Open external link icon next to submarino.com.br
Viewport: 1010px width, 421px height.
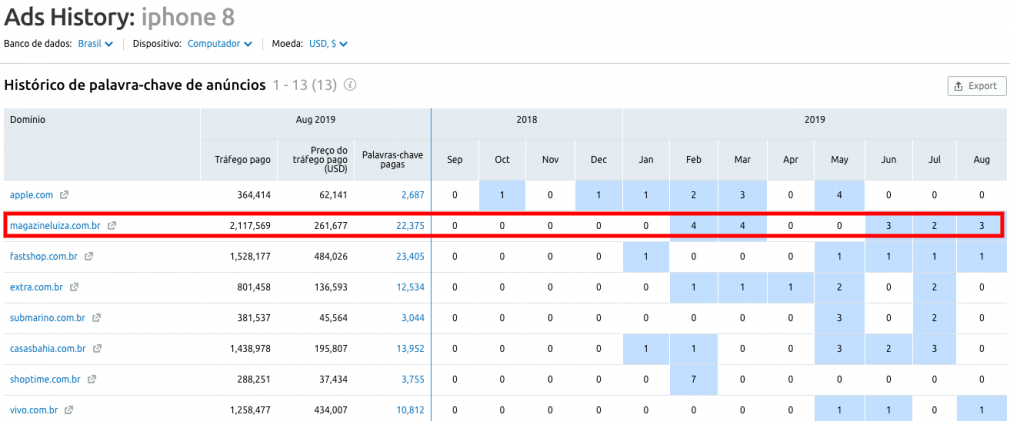coord(97,318)
